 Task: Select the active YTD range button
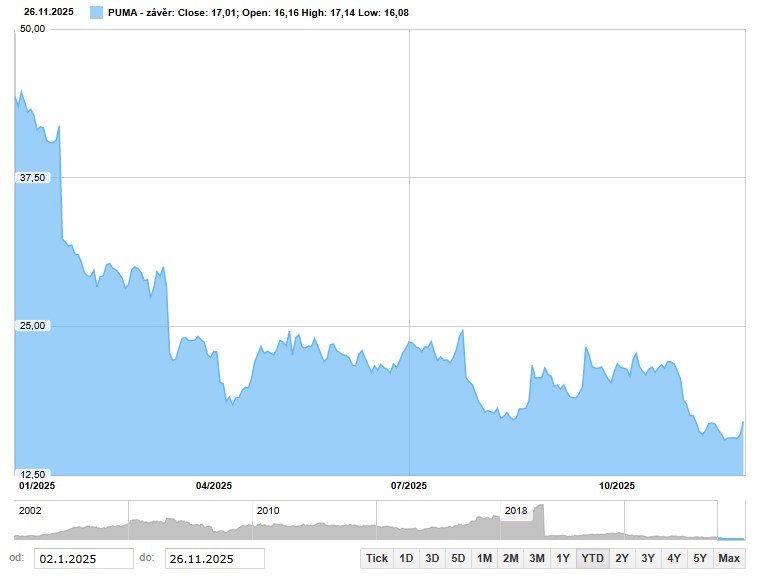[x=592, y=558]
